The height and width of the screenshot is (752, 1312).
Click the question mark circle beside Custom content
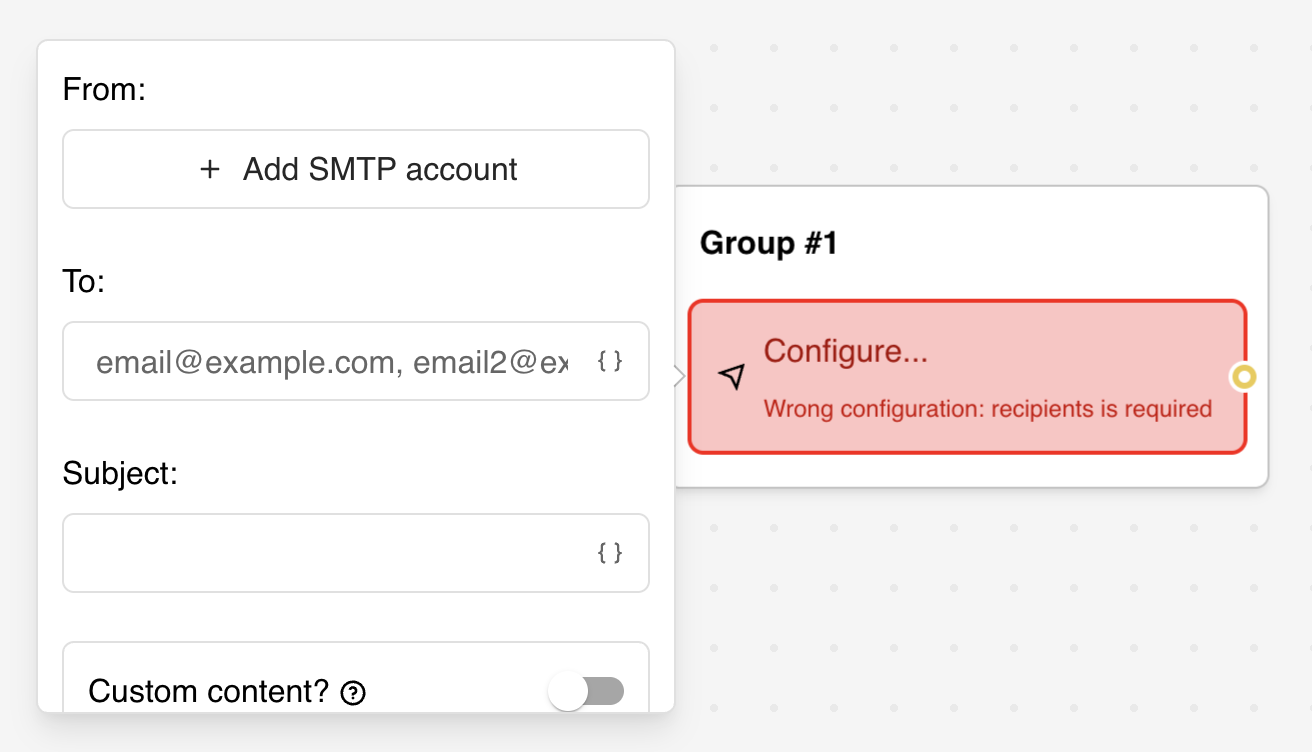[352, 691]
